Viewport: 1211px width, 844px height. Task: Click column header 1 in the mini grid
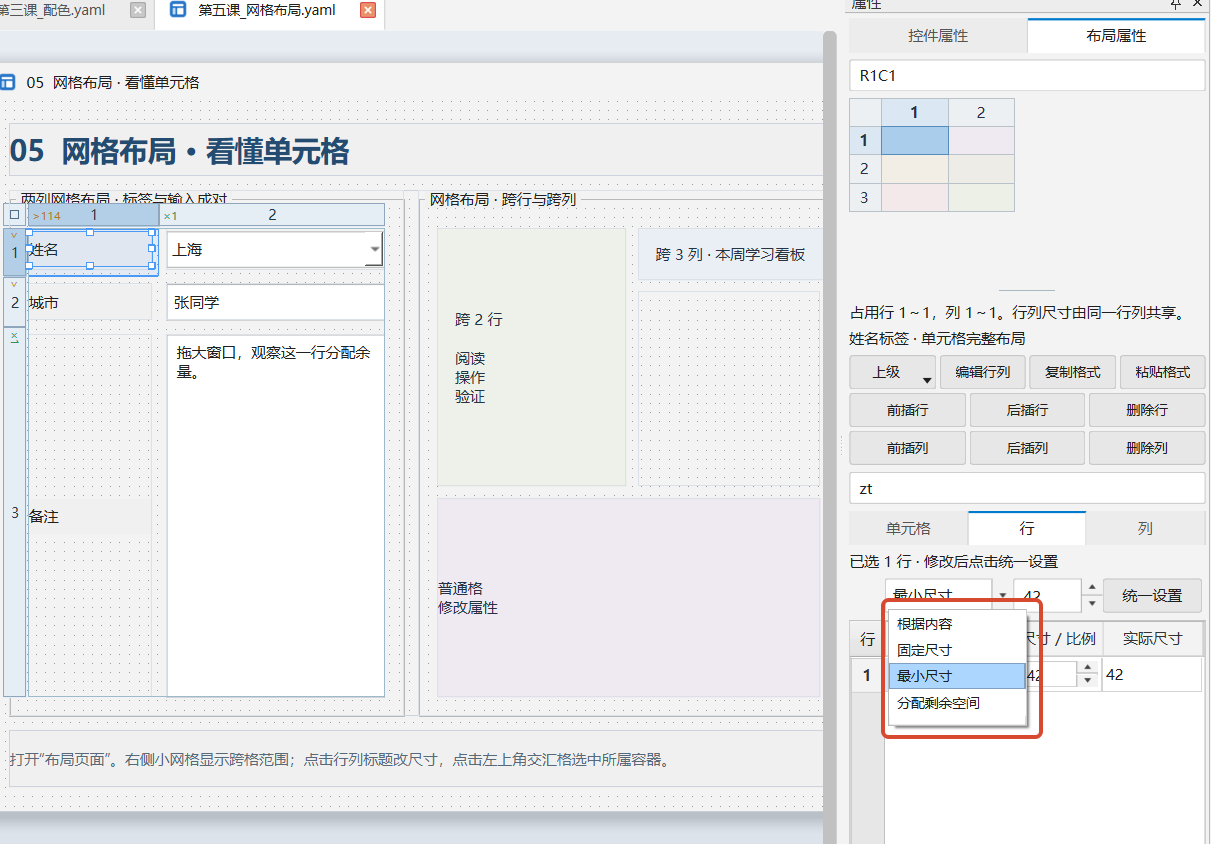pos(914,112)
